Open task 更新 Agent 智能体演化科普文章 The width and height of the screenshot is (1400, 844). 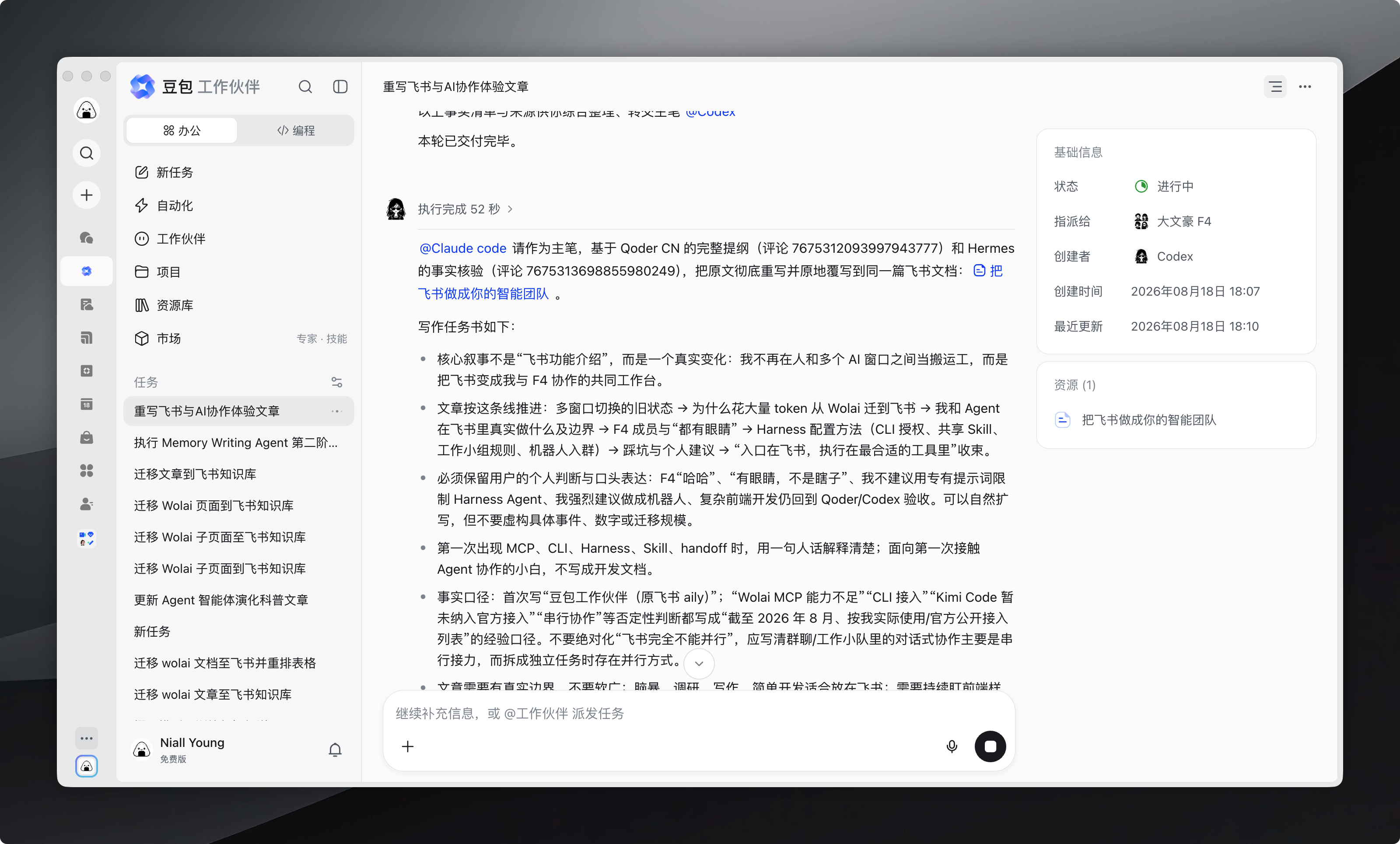(x=238, y=600)
